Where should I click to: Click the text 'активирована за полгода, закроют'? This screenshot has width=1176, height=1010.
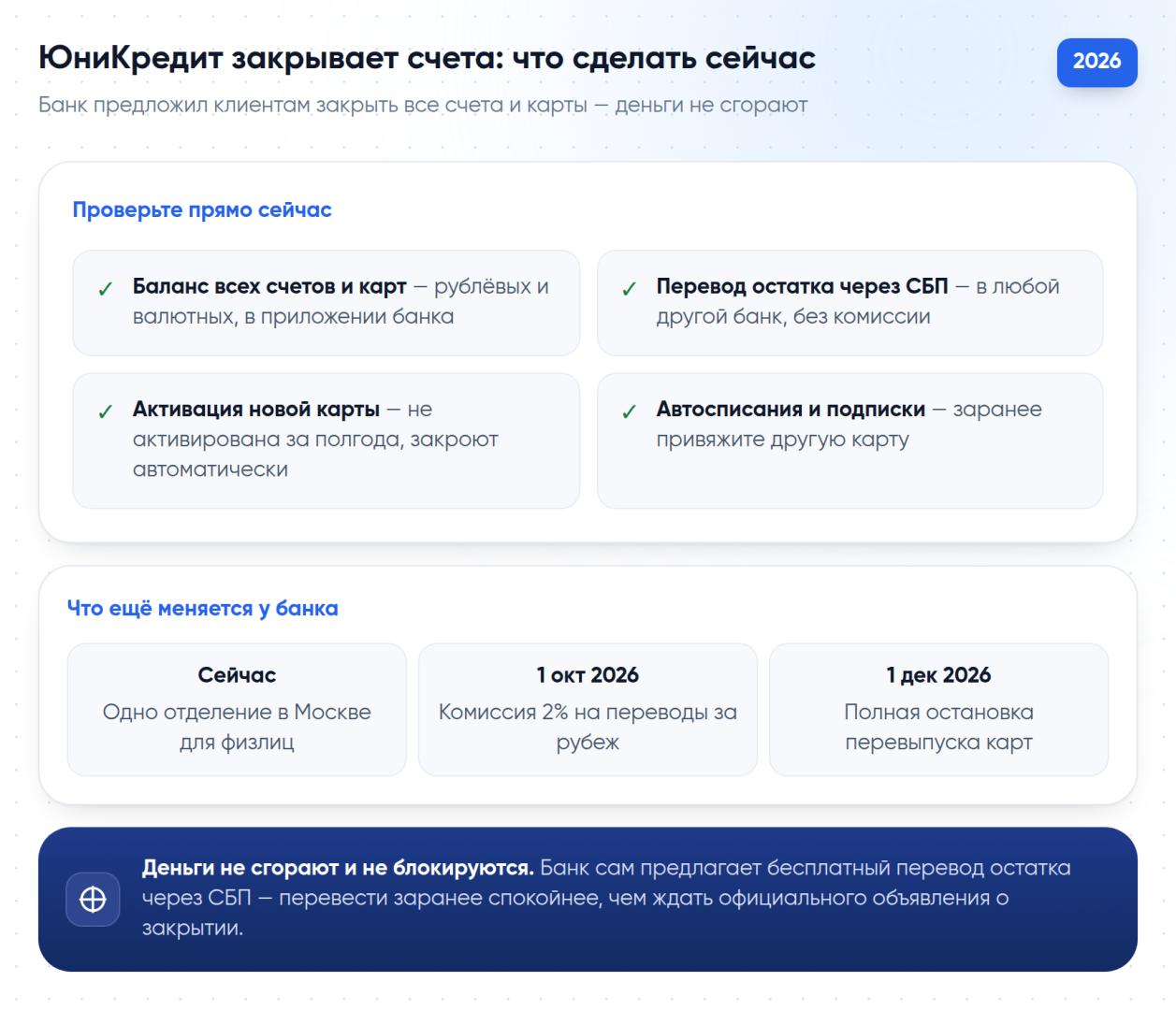click(x=315, y=440)
